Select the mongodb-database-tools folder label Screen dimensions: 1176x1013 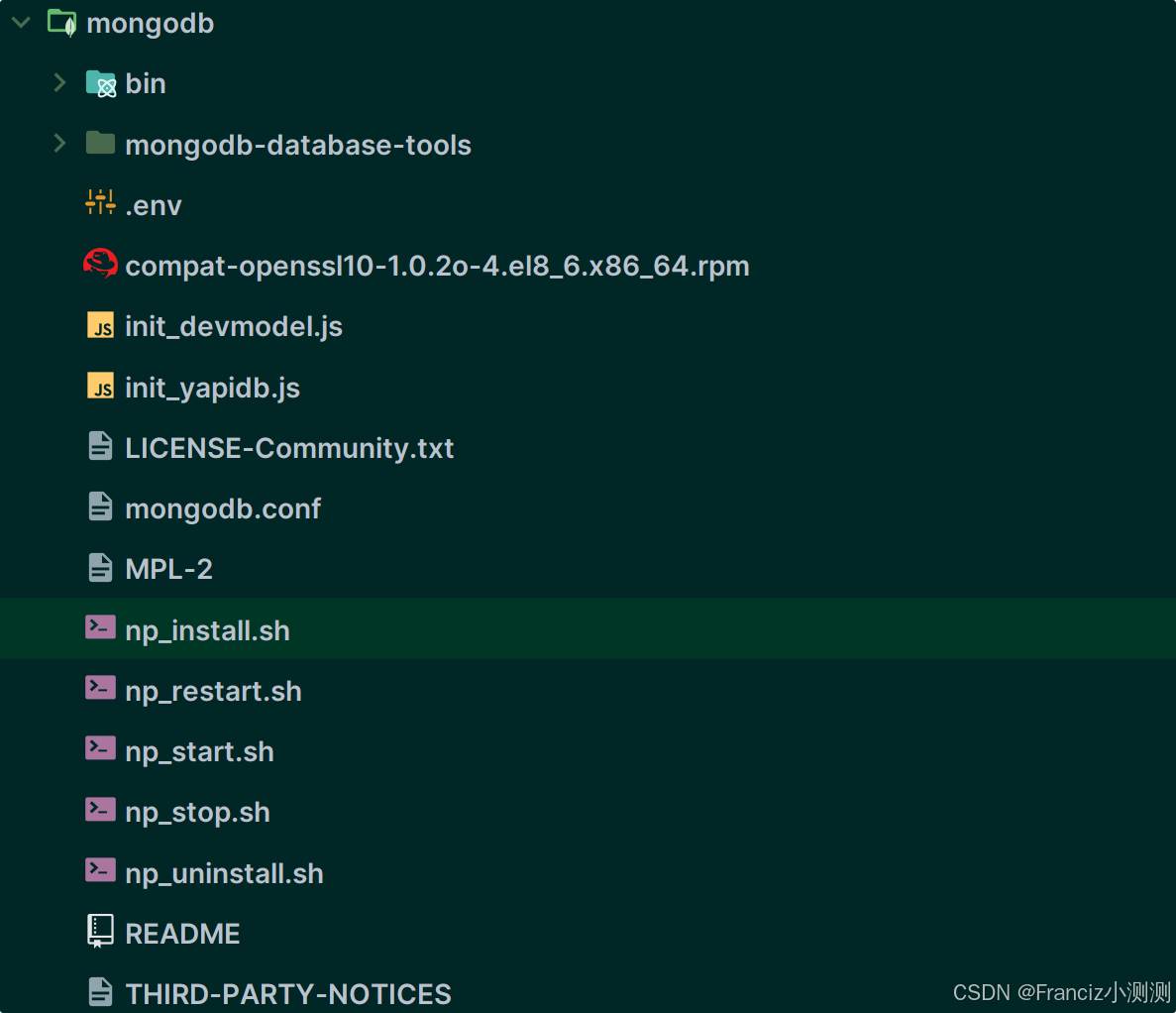click(x=298, y=145)
